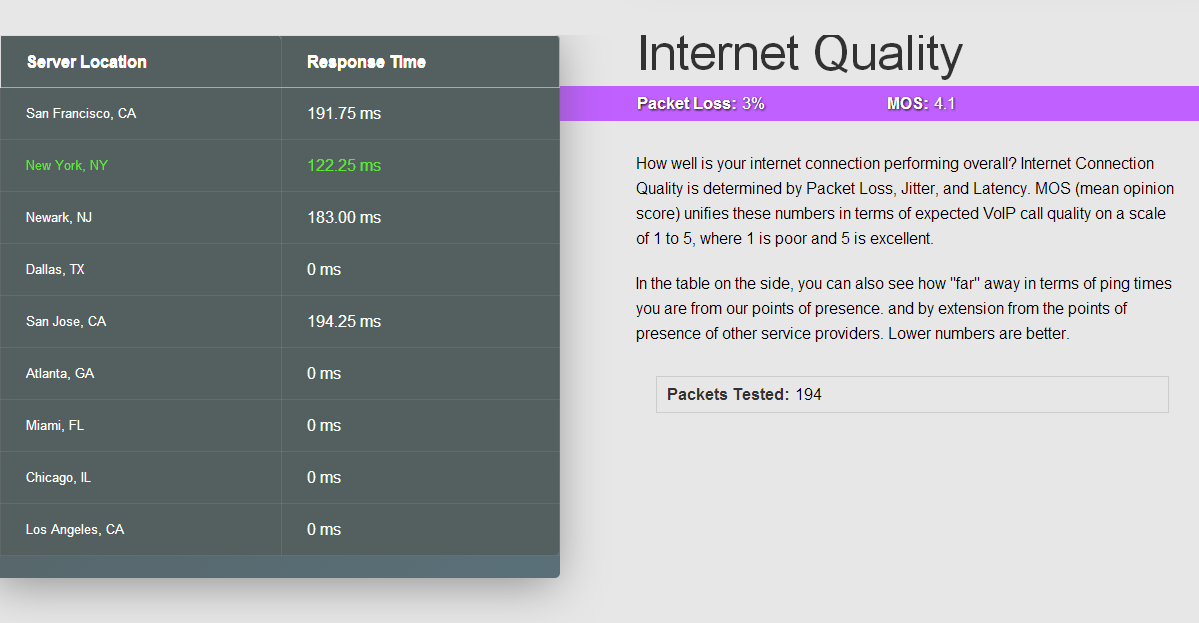Click the MOS 4.1 score label
Screen dimensions: 1199x623
tap(921, 103)
